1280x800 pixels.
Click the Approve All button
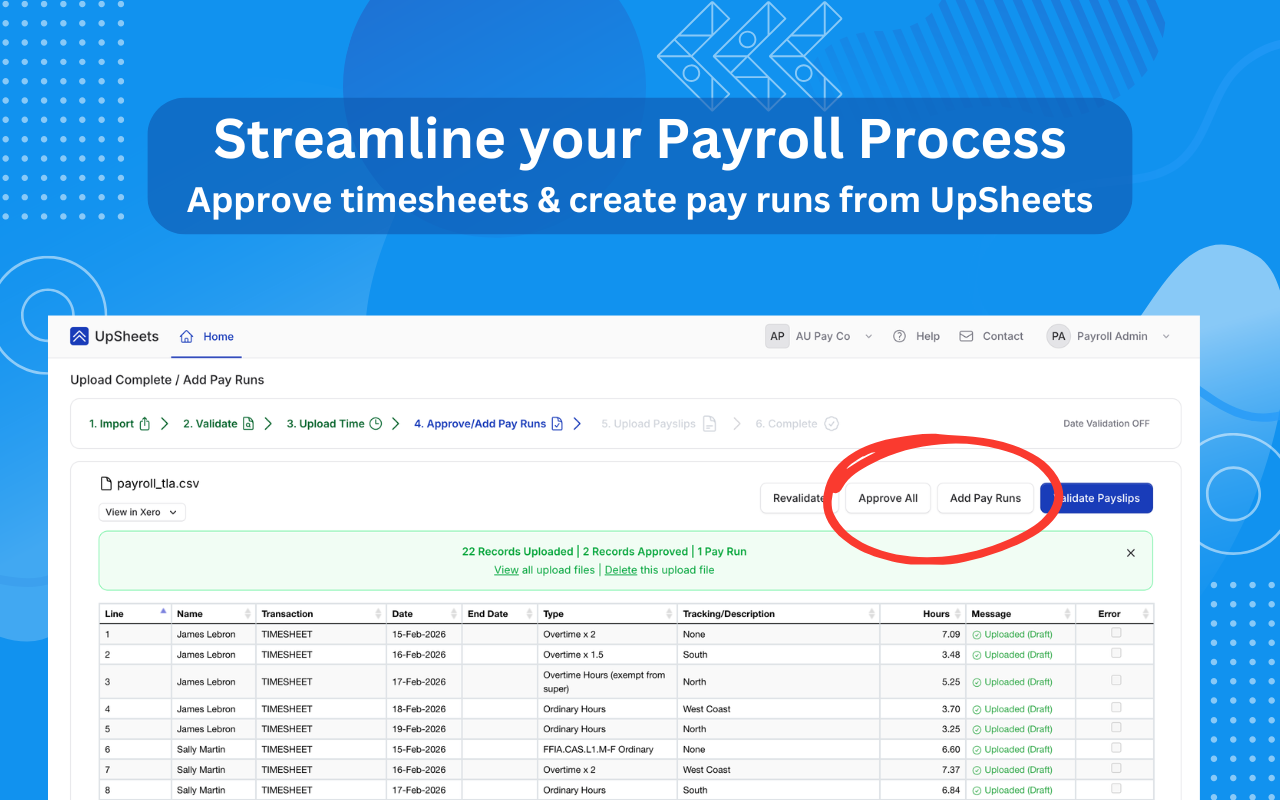click(x=888, y=498)
